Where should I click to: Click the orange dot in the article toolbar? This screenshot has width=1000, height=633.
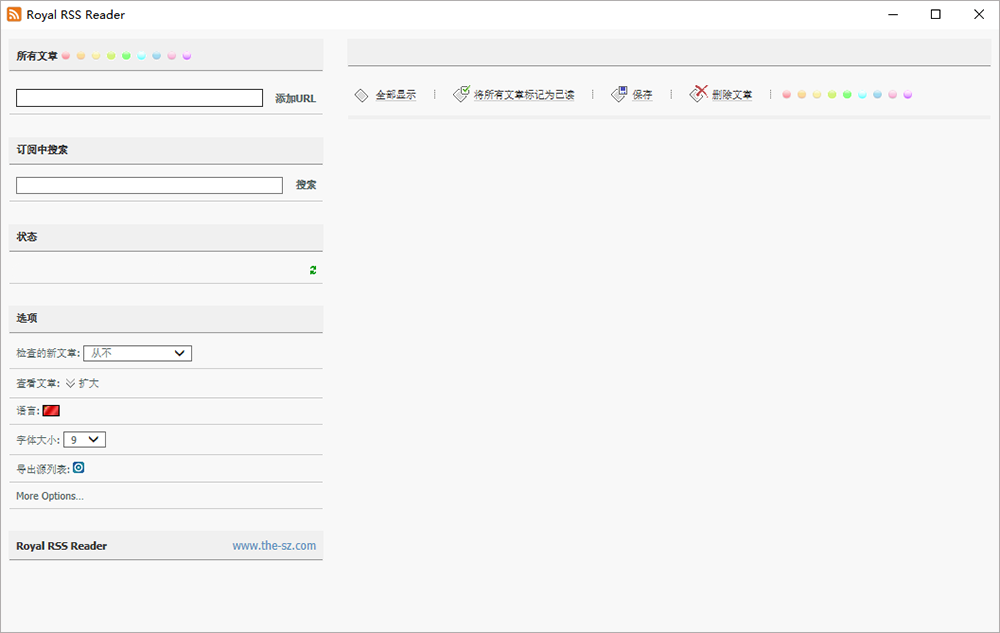802,94
